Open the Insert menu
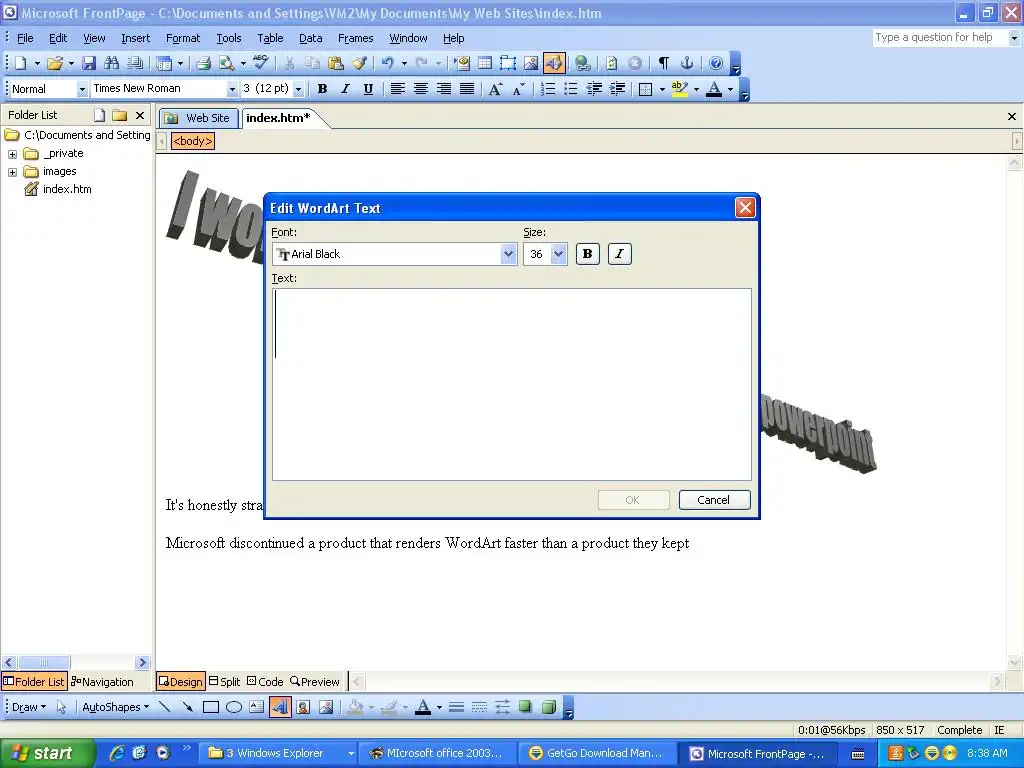Image resolution: width=1024 pixels, height=768 pixels. pos(135,38)
